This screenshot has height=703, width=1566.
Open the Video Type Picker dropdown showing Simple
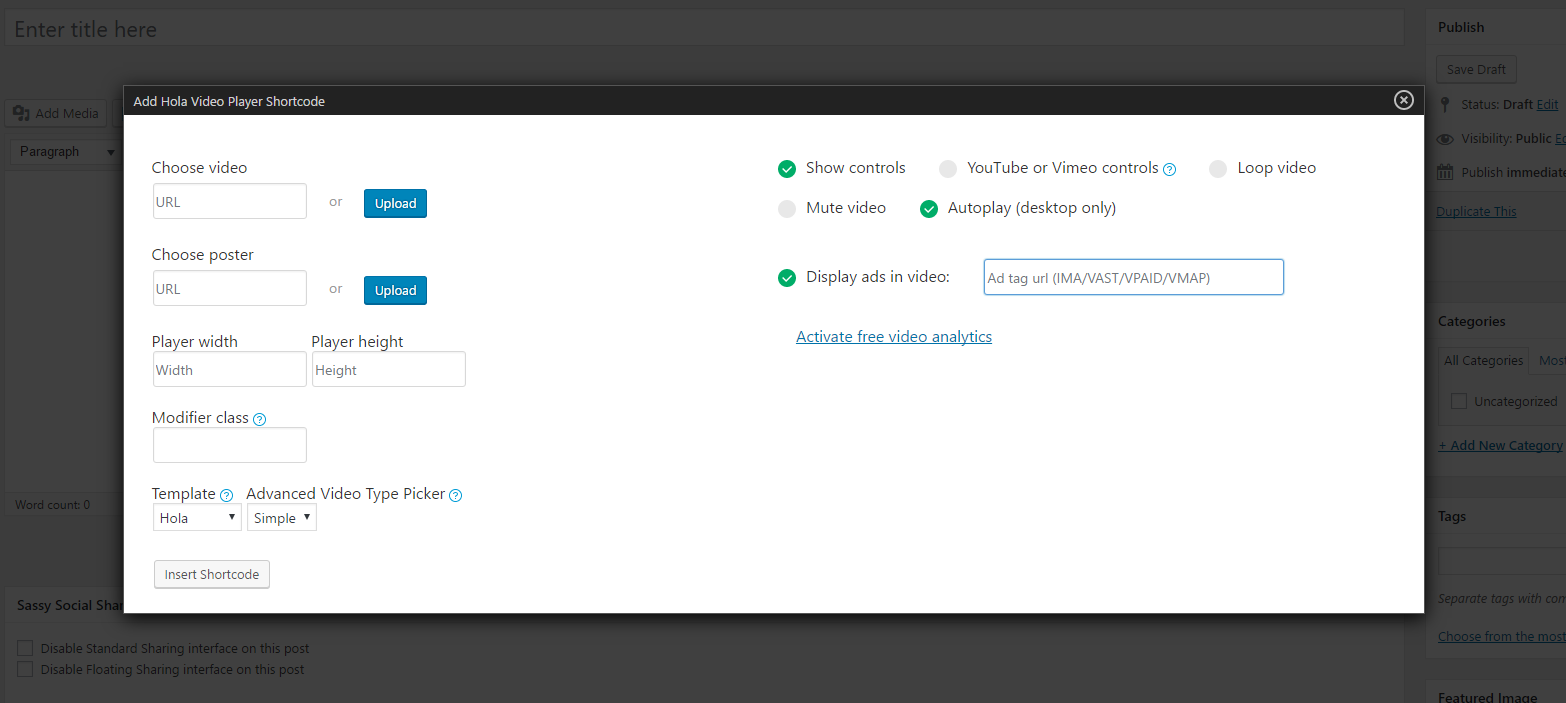coord(282,518)
